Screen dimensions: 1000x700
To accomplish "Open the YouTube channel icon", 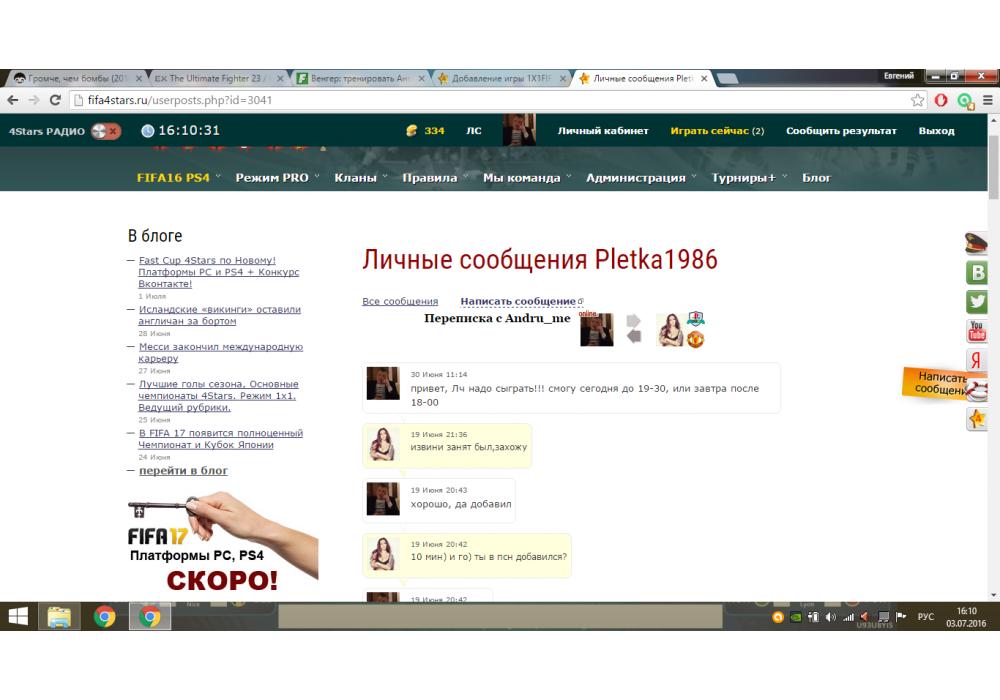I will 977,331.
